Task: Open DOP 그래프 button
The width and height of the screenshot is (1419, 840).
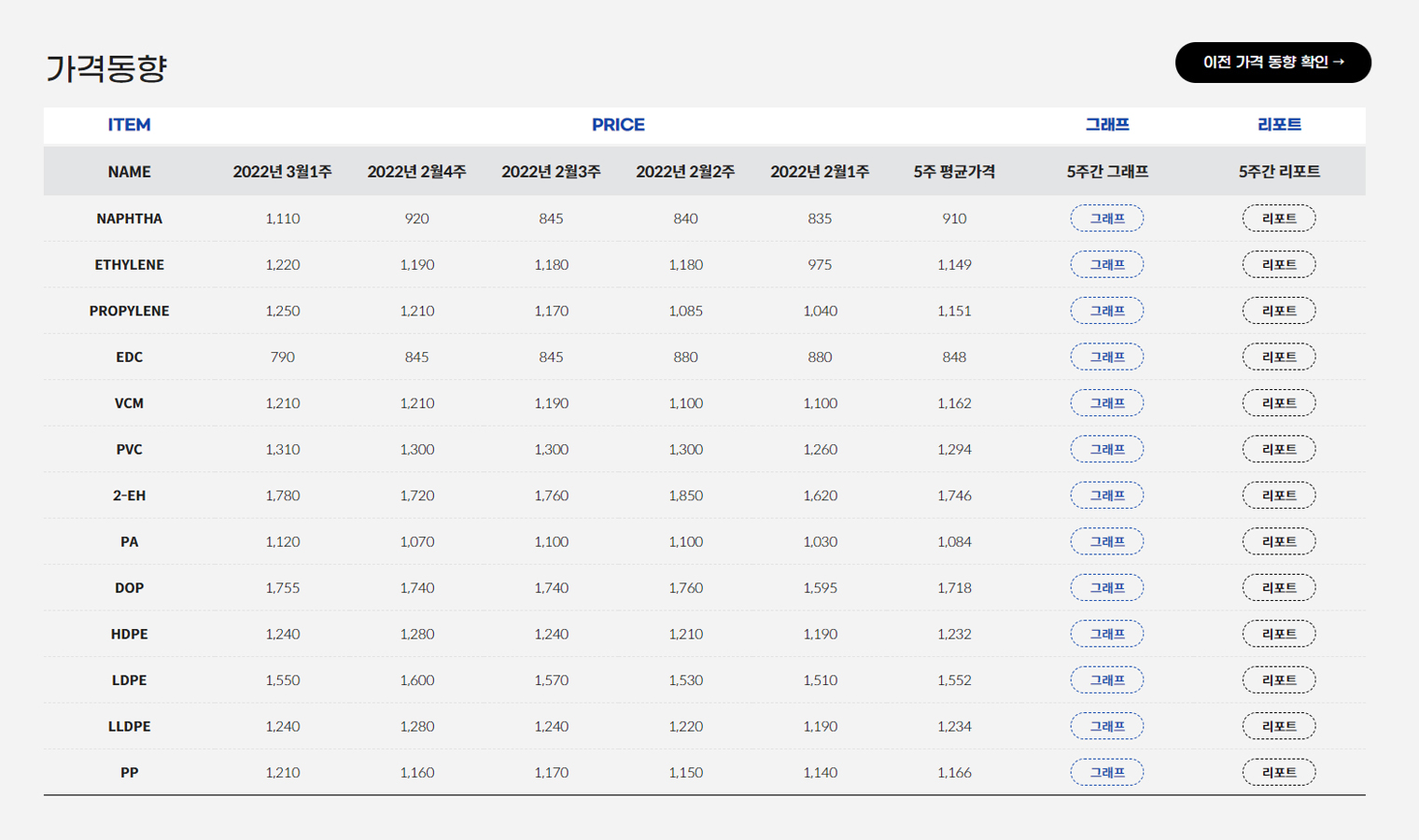Action: (1107, 588)
